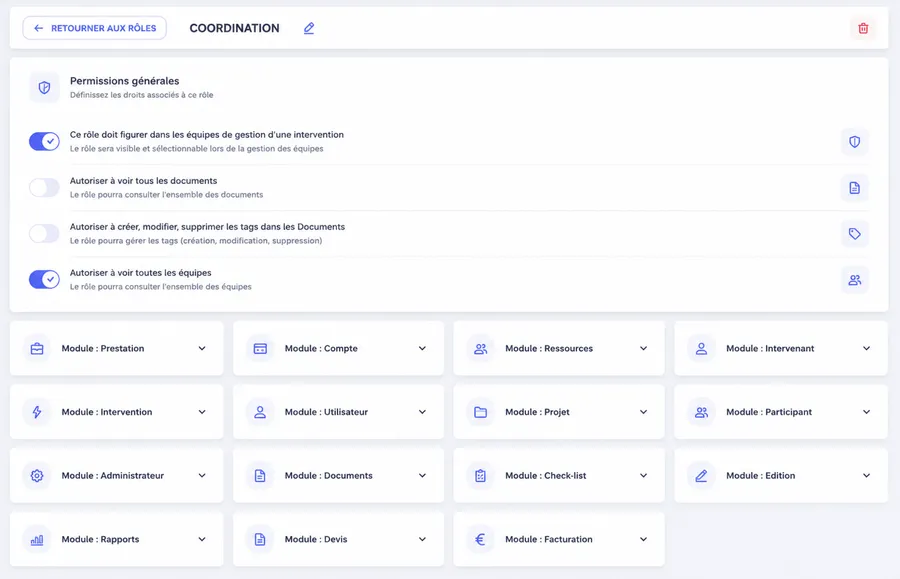Click the 'Module : Edition' label
The image size is (900, 579).
click(761, 476)
